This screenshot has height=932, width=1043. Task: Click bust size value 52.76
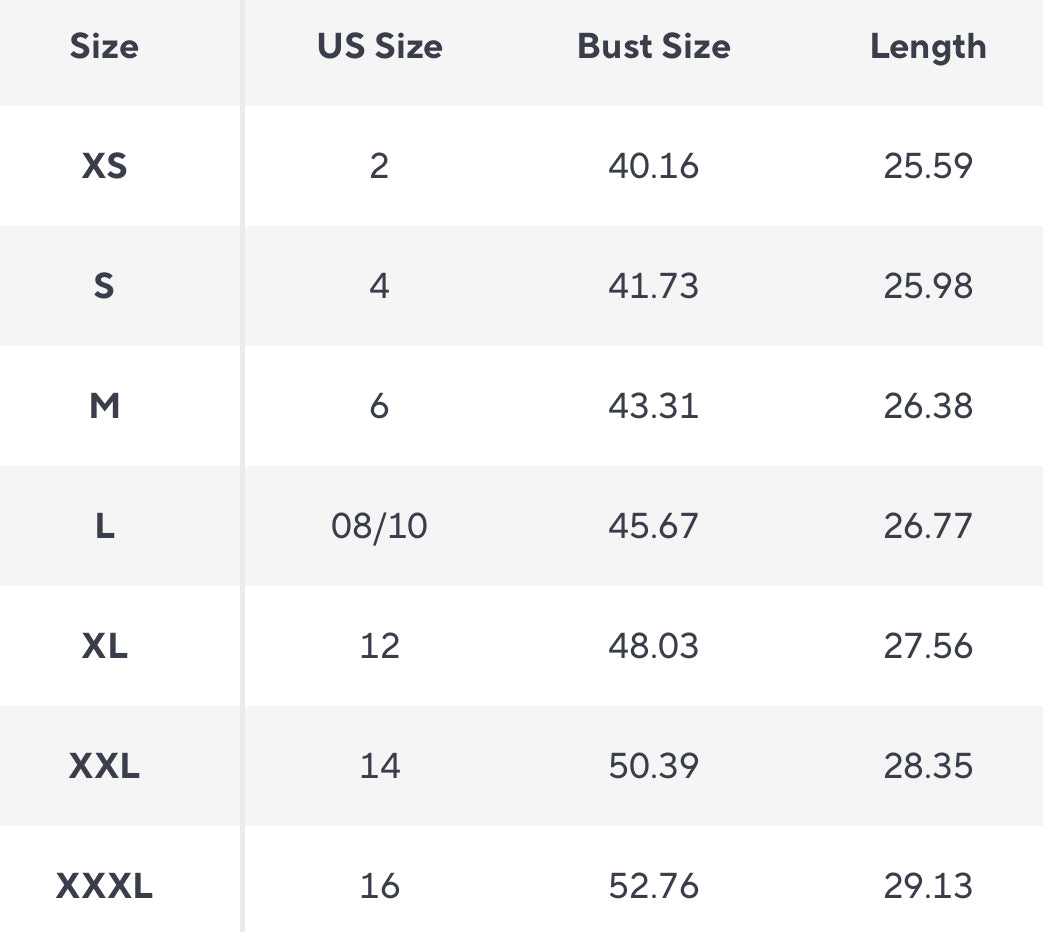(x=653, y=886)
